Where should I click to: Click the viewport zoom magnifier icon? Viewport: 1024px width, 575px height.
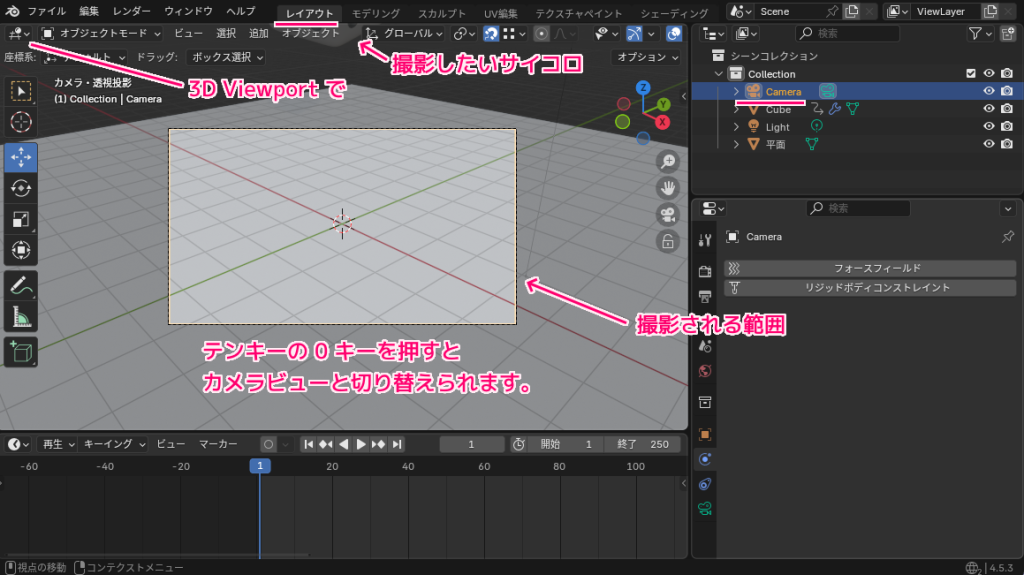pos(667,161)
